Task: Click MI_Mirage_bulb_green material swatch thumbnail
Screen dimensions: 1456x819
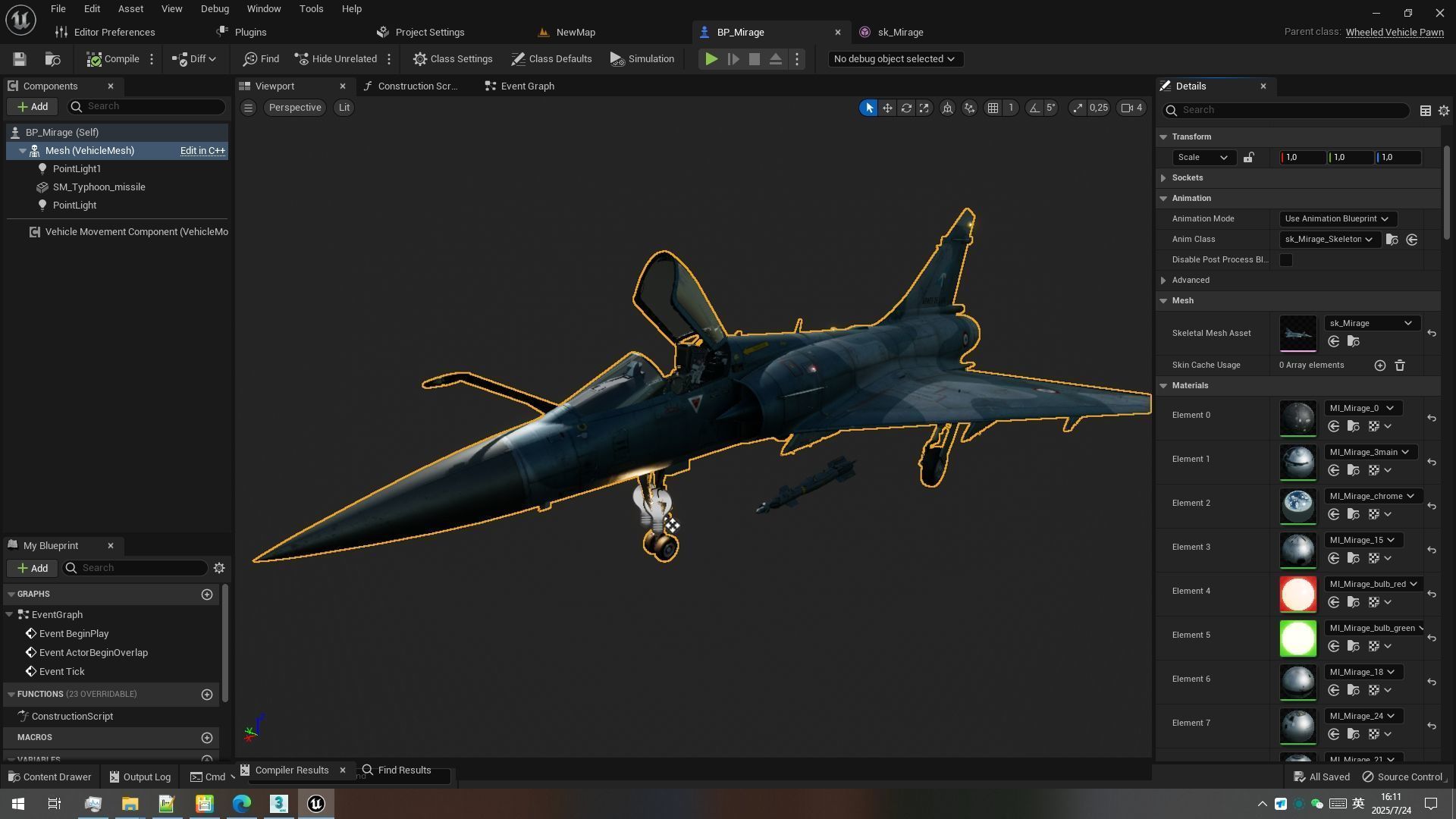Action: pyautogui.click(x=1298, y=639)
